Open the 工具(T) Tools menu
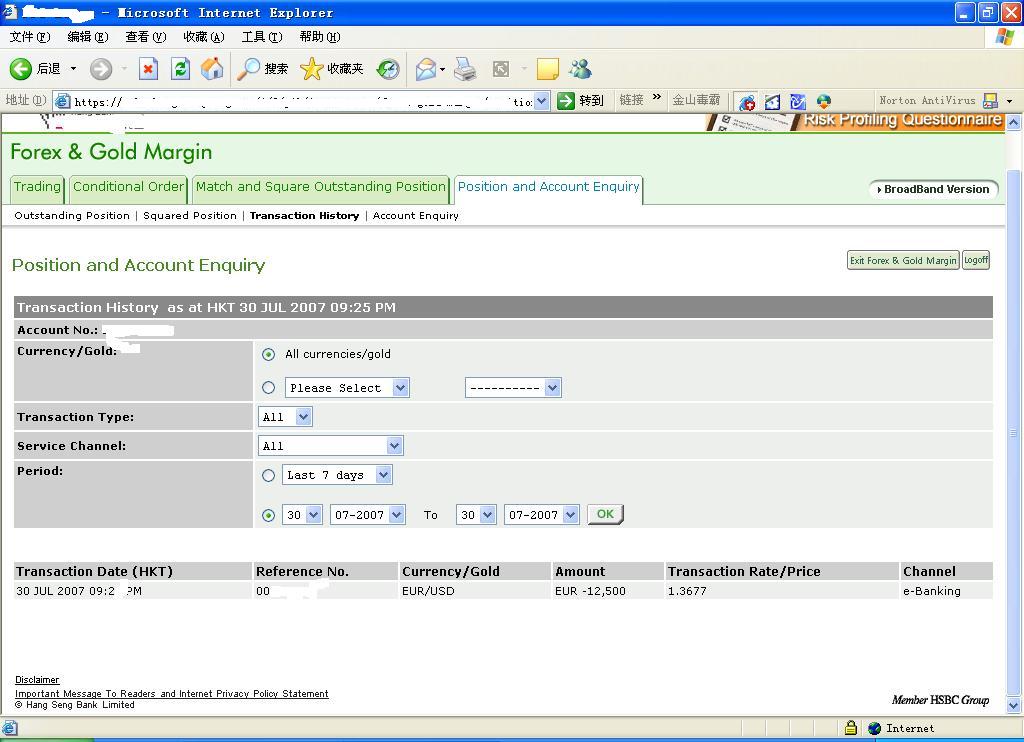 [x=262, y=37]
